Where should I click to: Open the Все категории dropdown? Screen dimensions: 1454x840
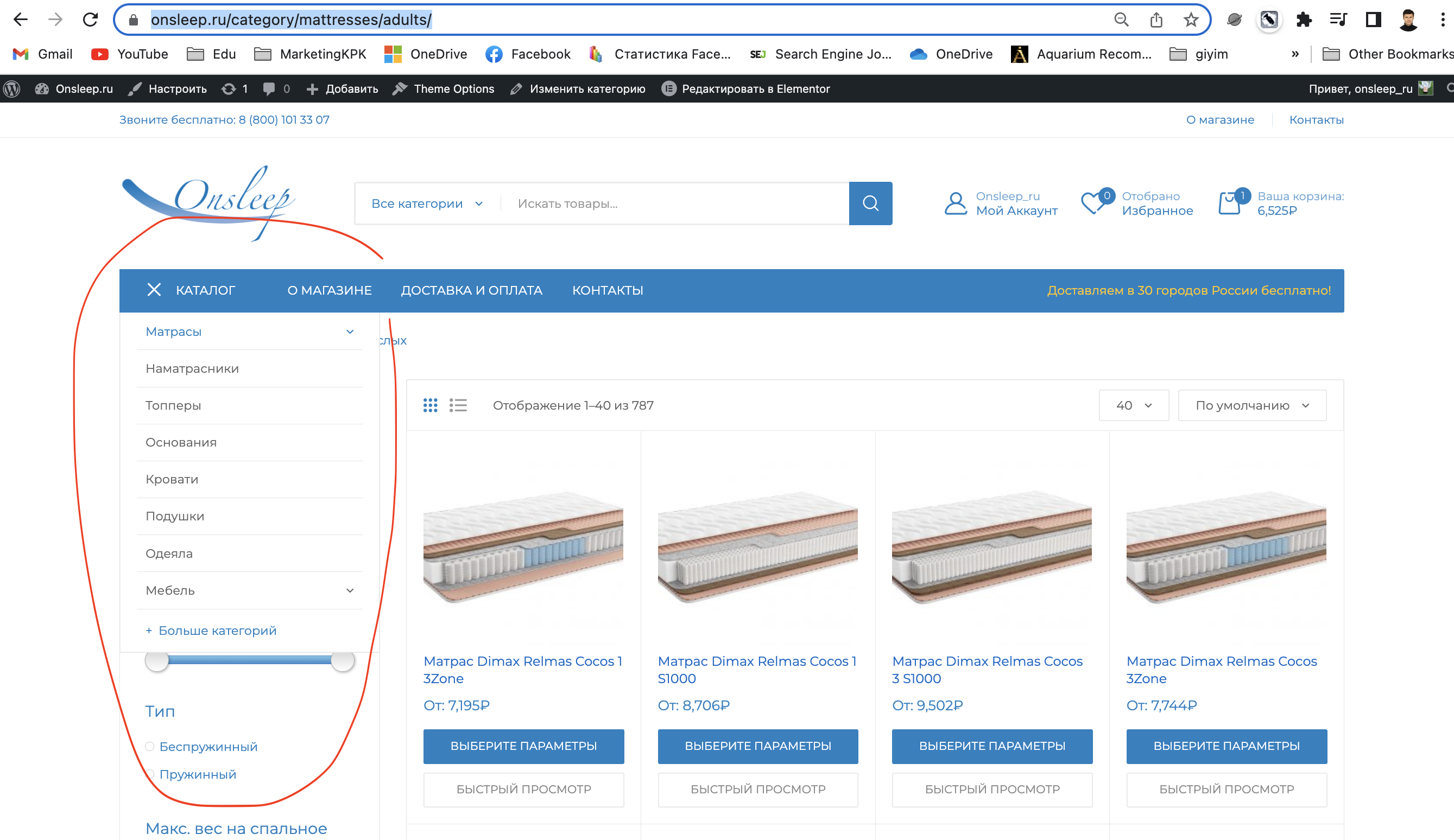click(x=427, y=203)
